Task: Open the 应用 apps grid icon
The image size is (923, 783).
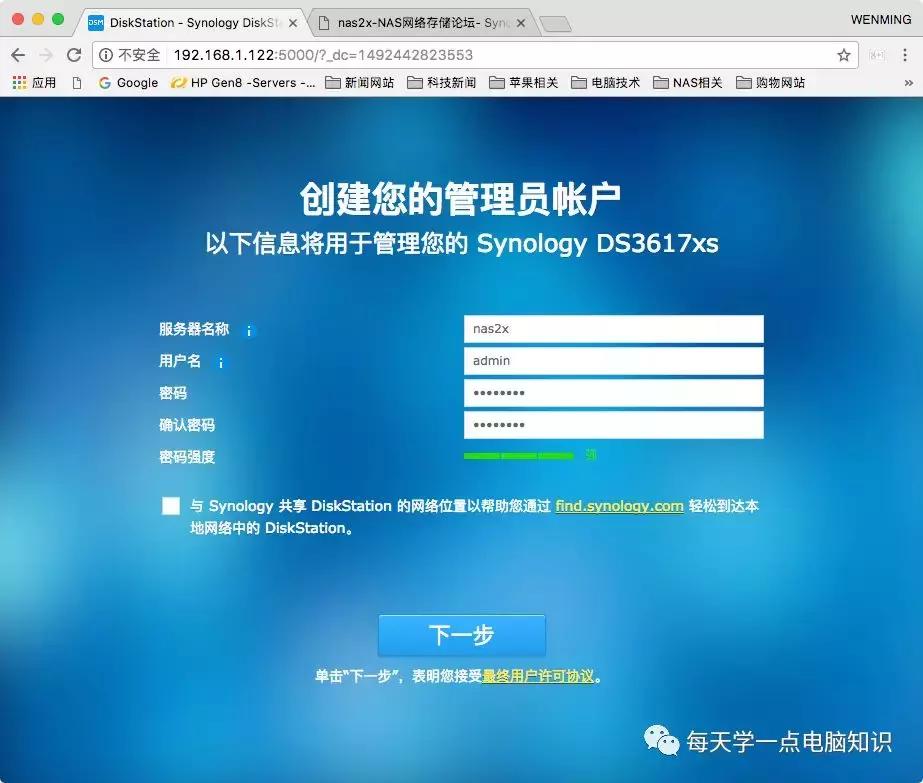Action: (x=16, y=83)
